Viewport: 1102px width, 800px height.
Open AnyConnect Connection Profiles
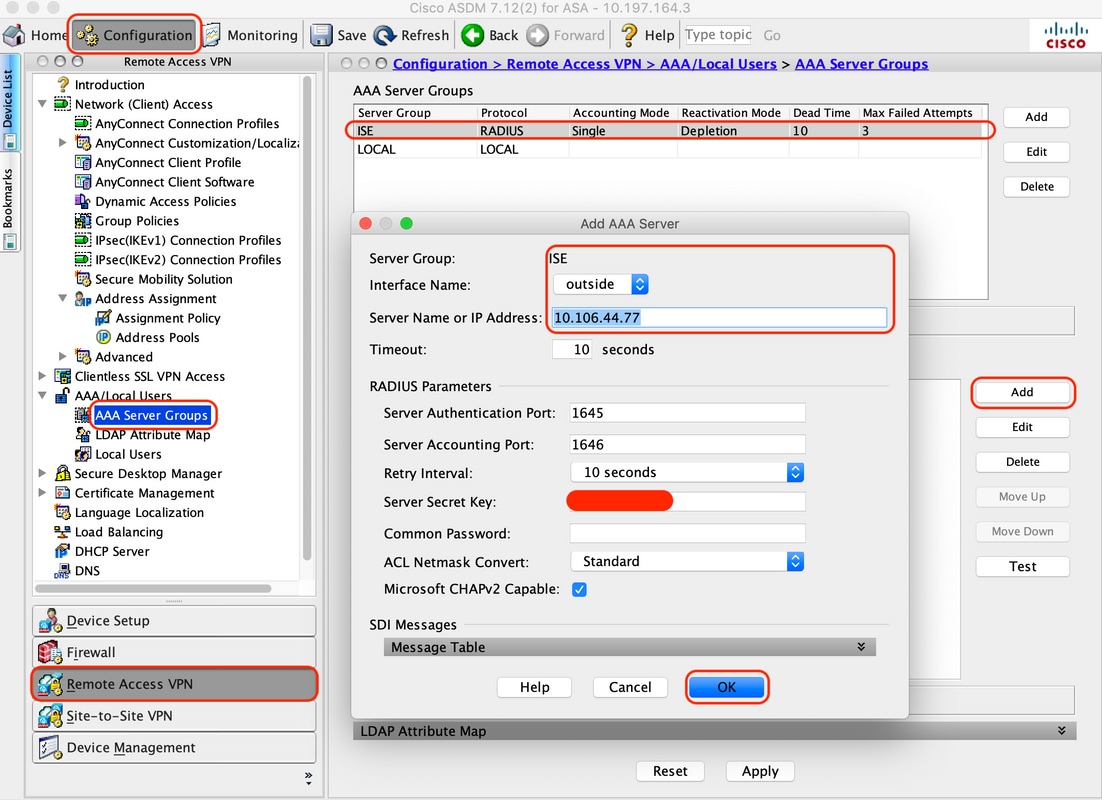point(187,124)
